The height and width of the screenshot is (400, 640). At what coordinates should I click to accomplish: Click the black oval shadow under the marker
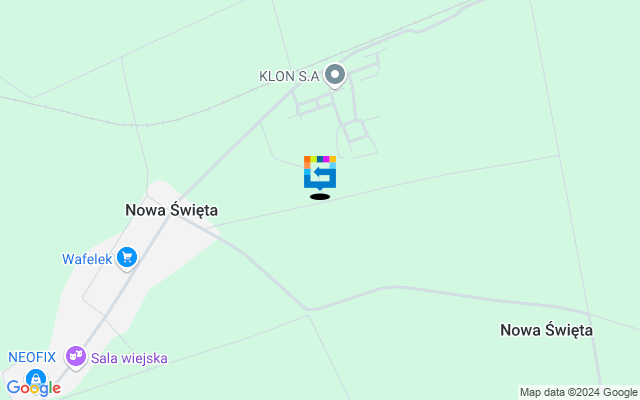pyautogui.click(x=320, y=197)
